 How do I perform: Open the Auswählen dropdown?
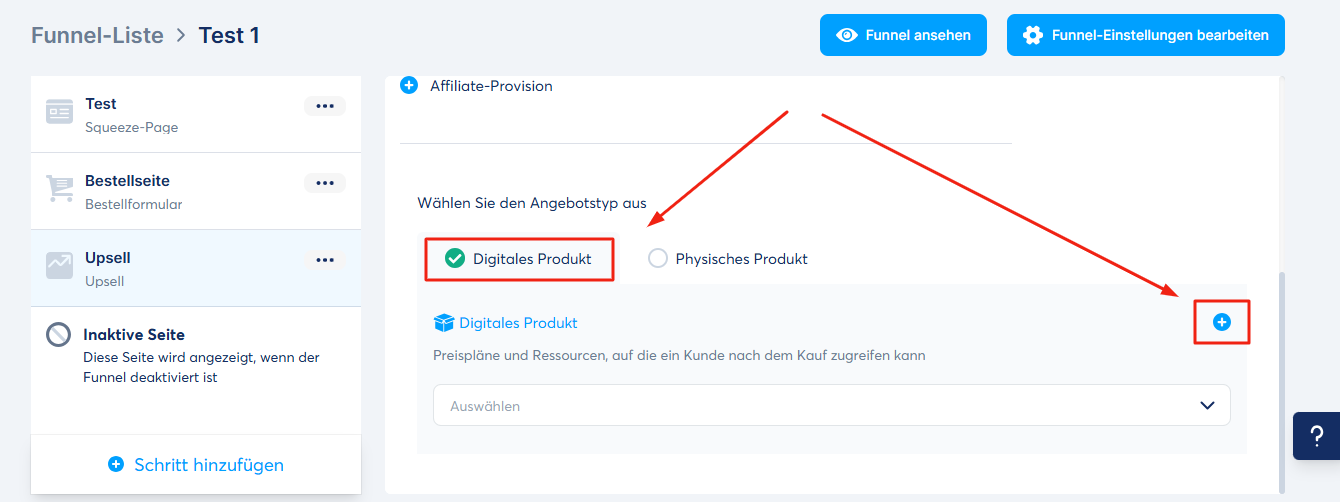point(832,405)
